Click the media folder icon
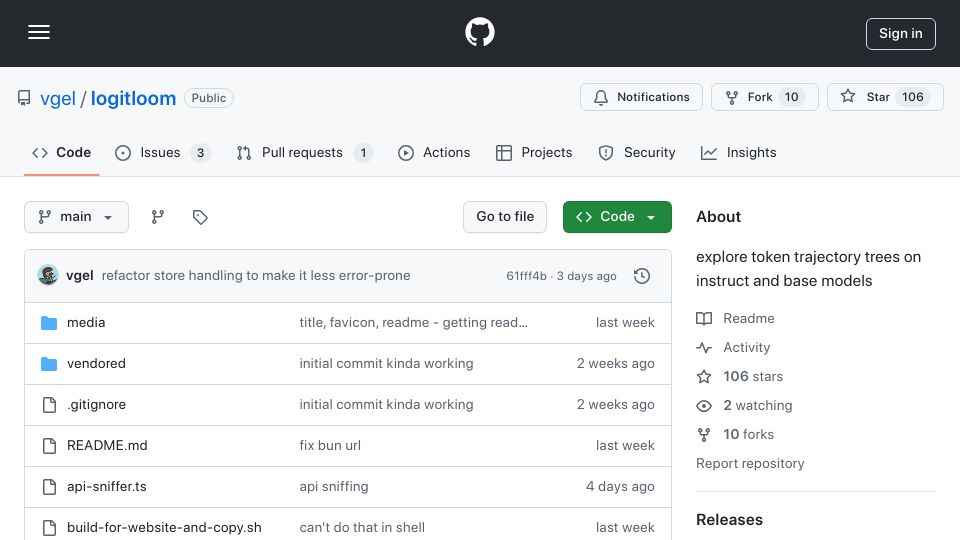The width and height of the screenshot is (960, 540). (49, 323)
